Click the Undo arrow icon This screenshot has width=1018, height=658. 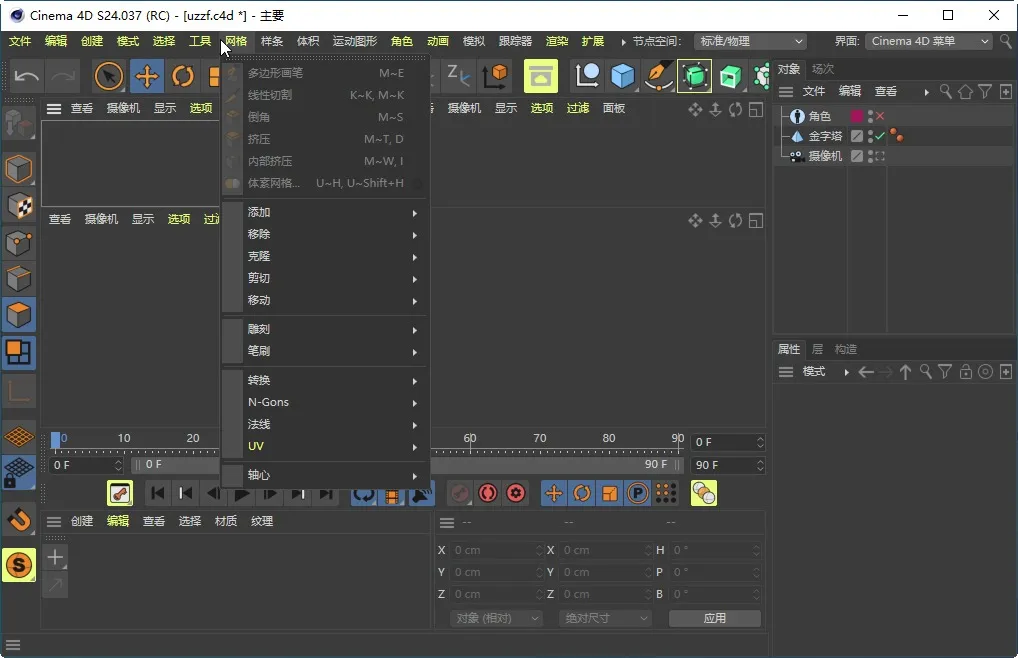click(x=27, y=76)
